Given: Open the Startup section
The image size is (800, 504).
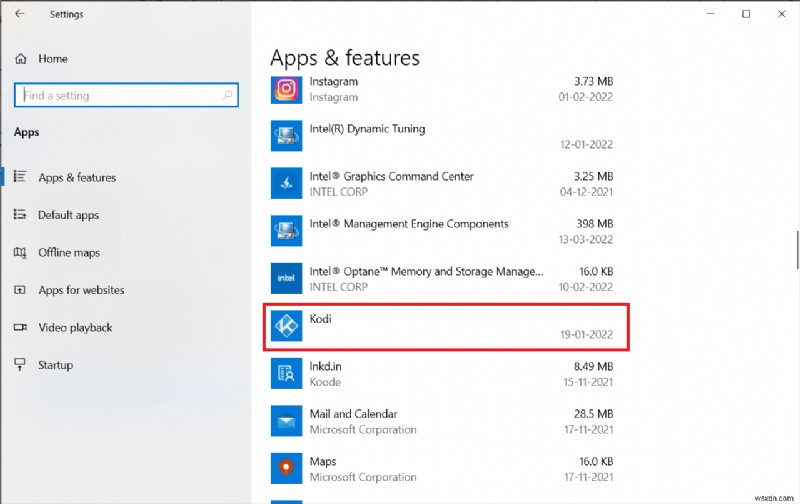Looking at the screenshot, I should click(x=56, y=365).
